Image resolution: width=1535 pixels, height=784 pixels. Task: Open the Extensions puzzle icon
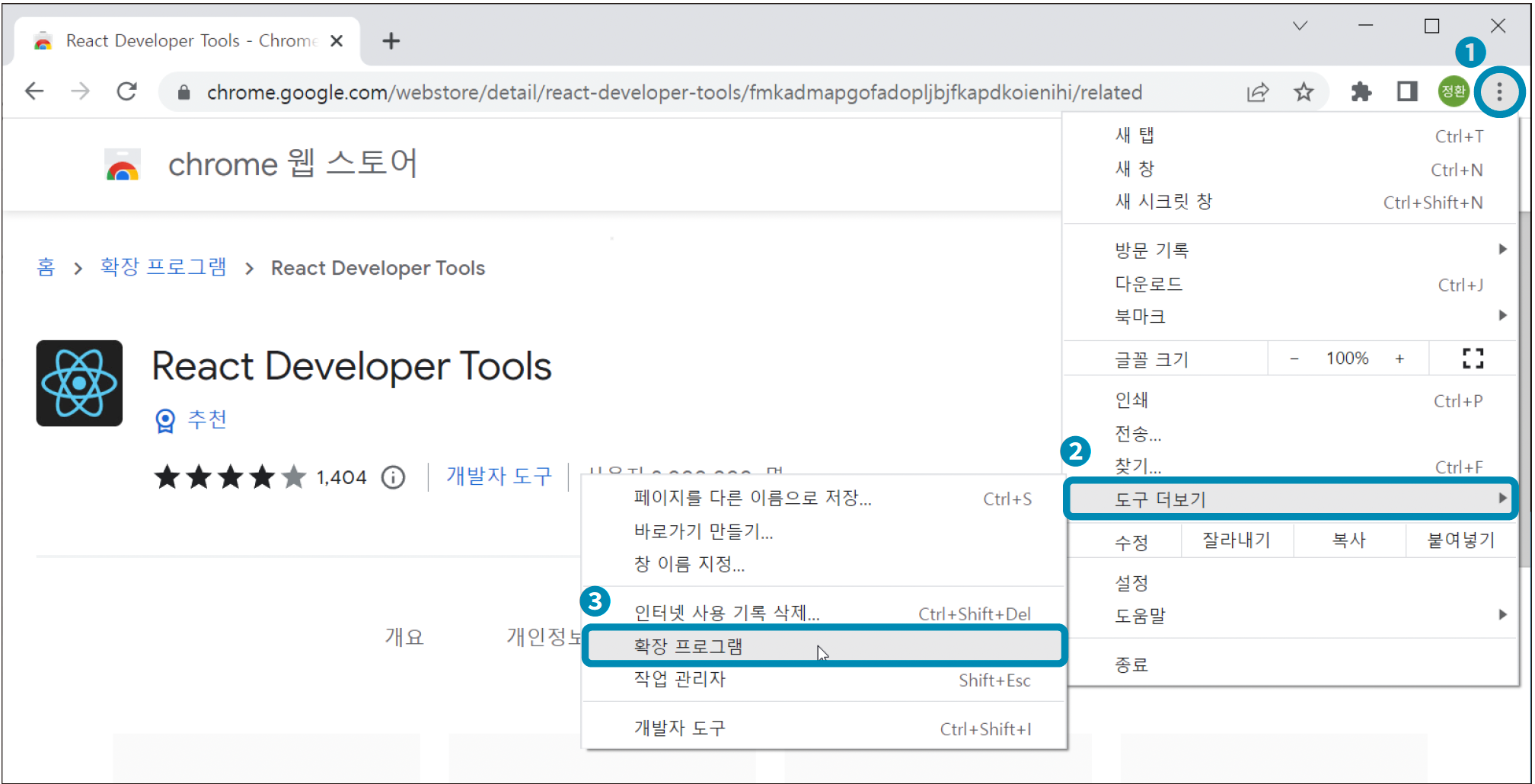1361,92
